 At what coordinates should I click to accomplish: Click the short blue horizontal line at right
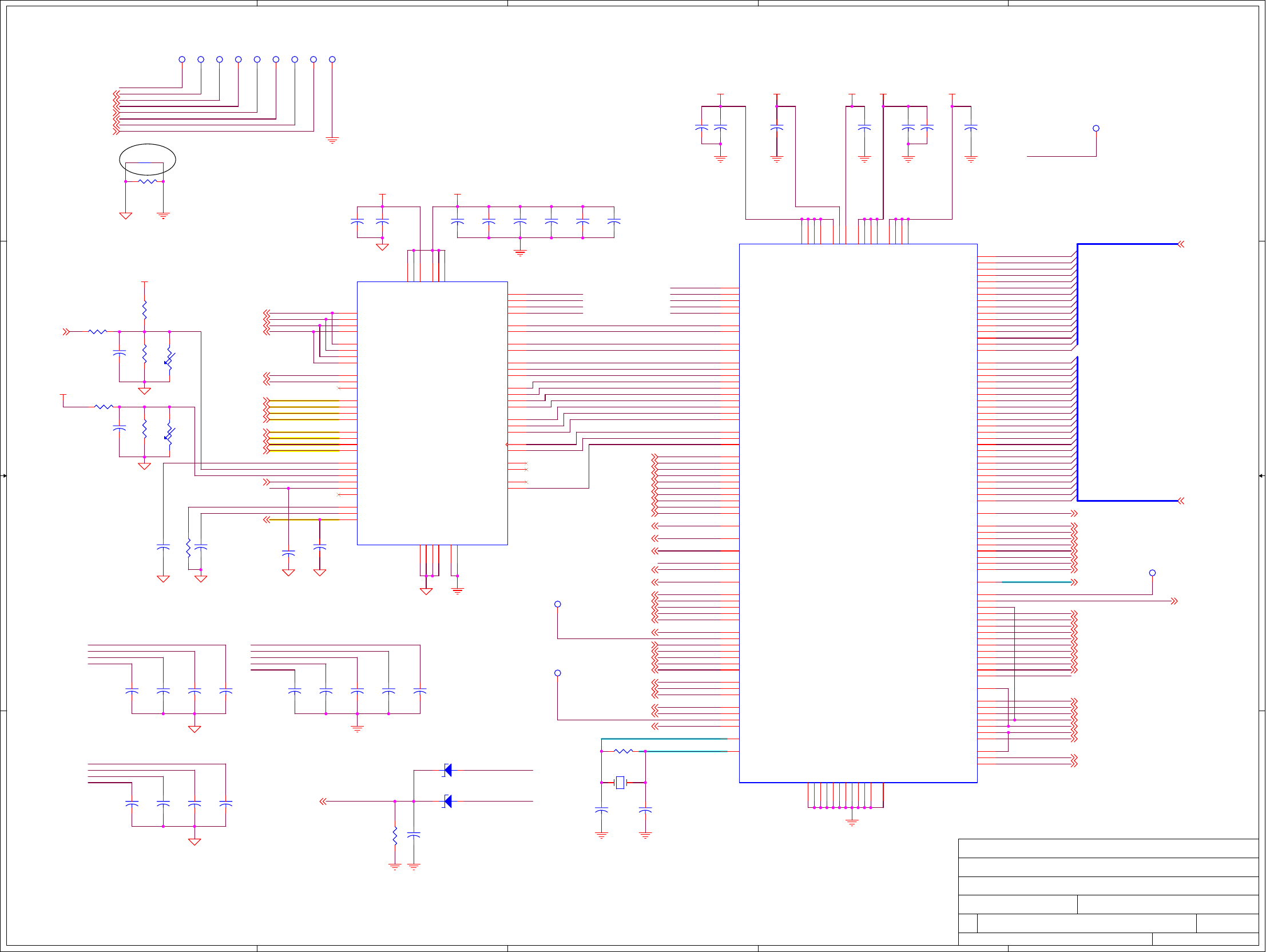[x=1036, y=582]
